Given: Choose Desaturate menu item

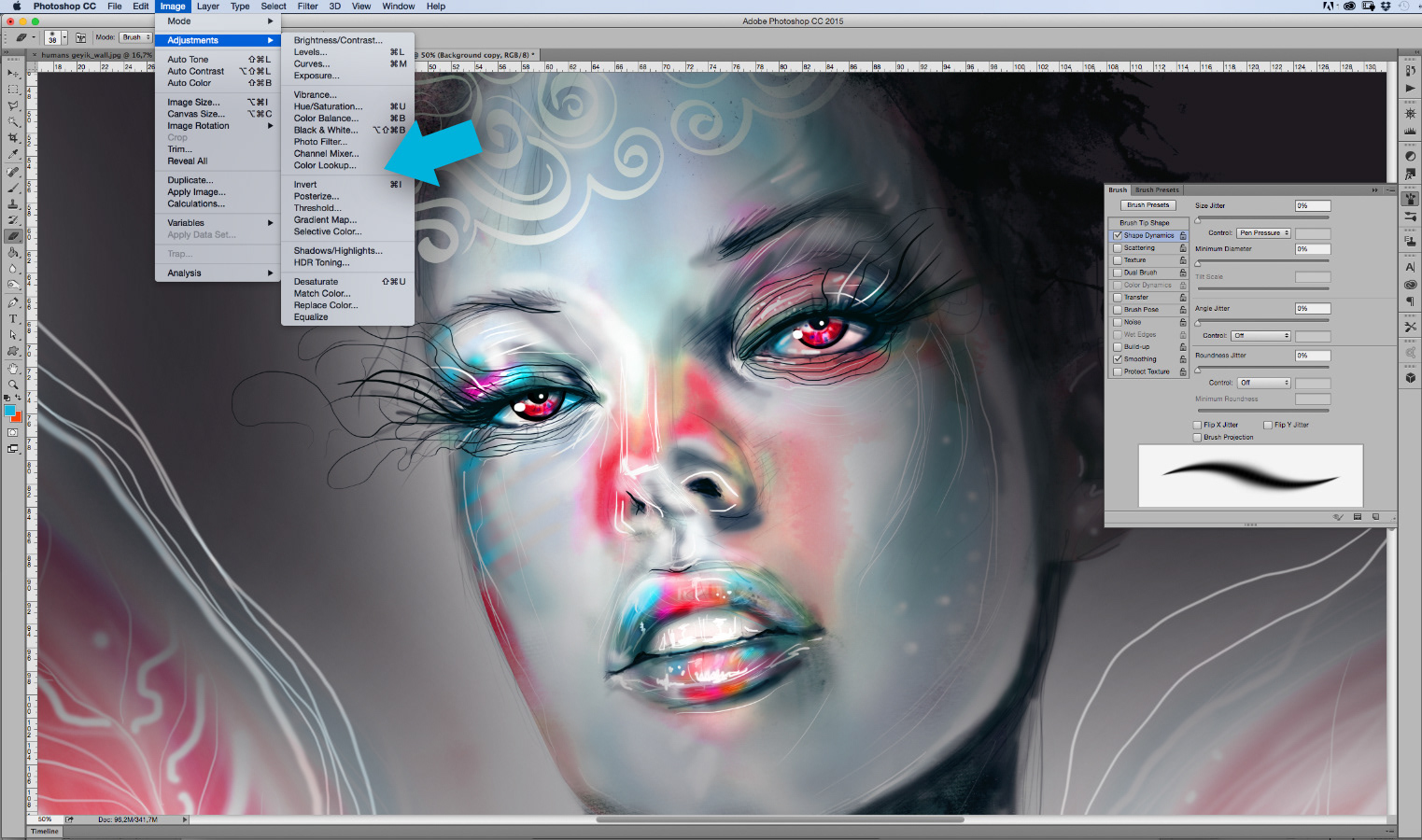Looking at the screenshot, I should (x=348, y=282).
